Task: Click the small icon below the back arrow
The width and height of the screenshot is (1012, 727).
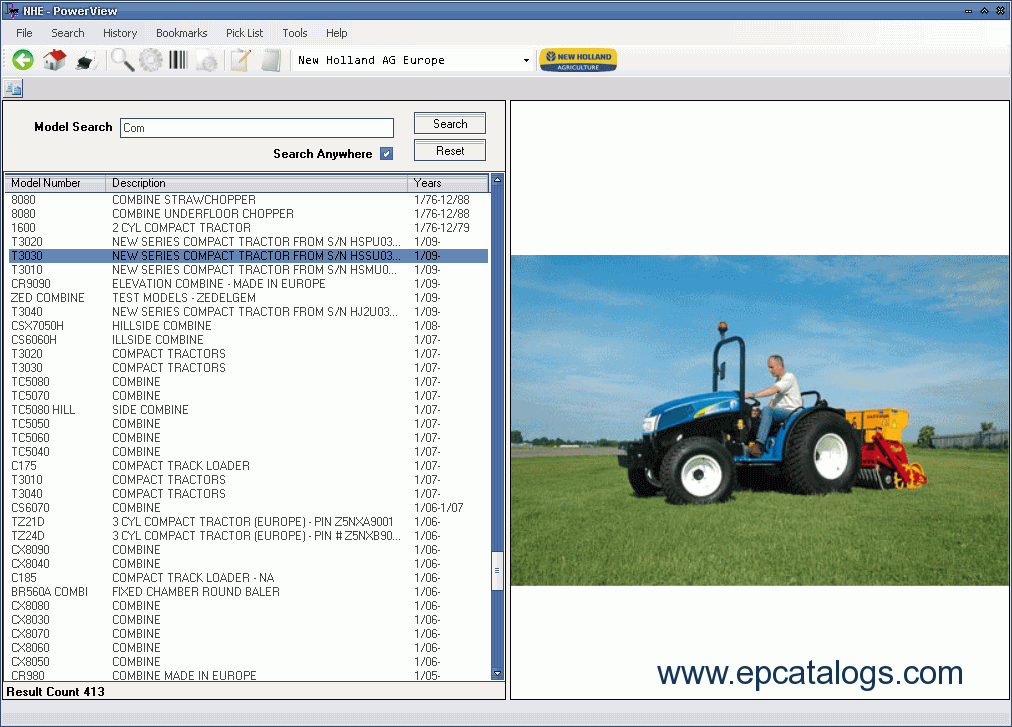Action: tap(13, 89)
